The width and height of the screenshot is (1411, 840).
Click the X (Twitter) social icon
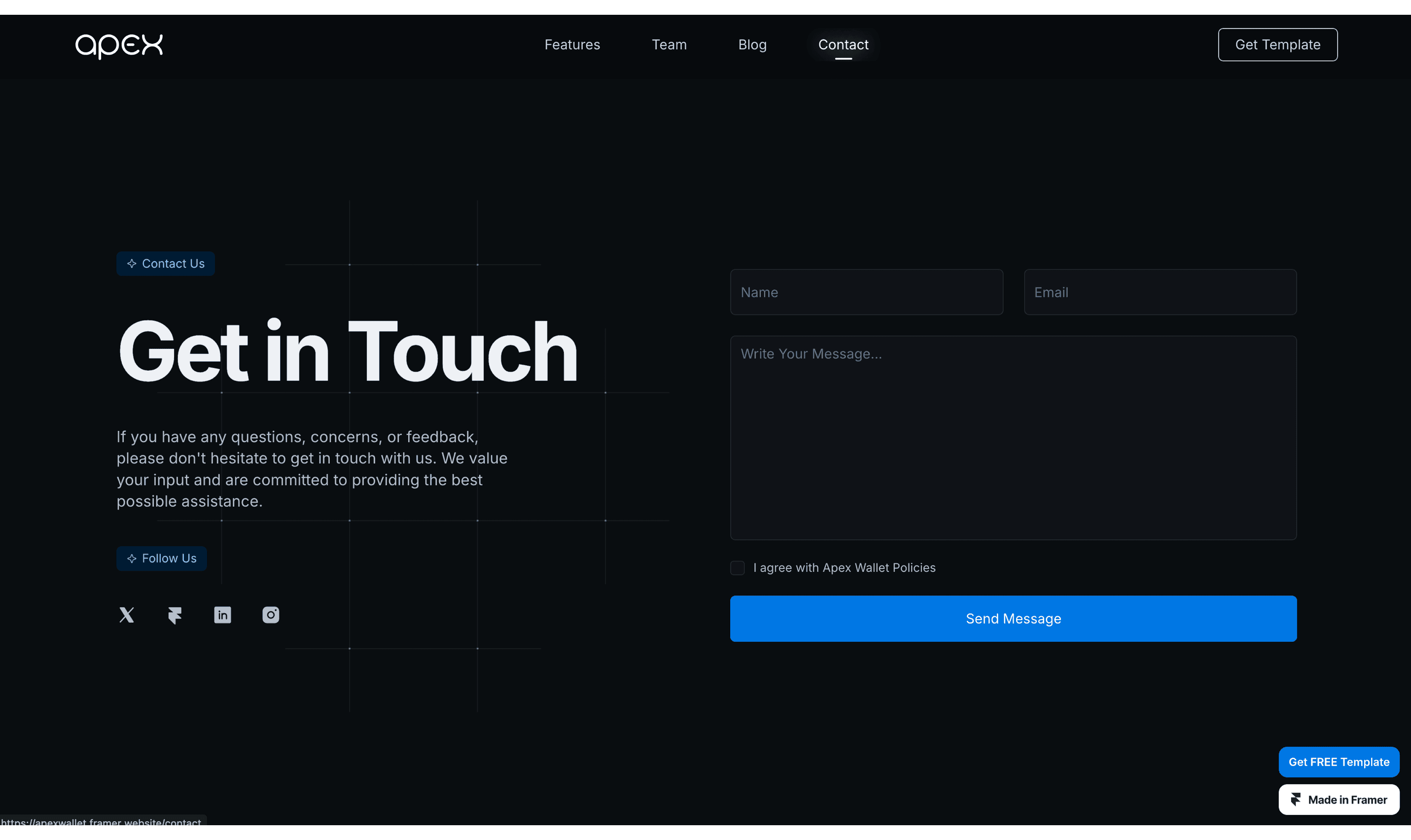(x=127, y=615)
